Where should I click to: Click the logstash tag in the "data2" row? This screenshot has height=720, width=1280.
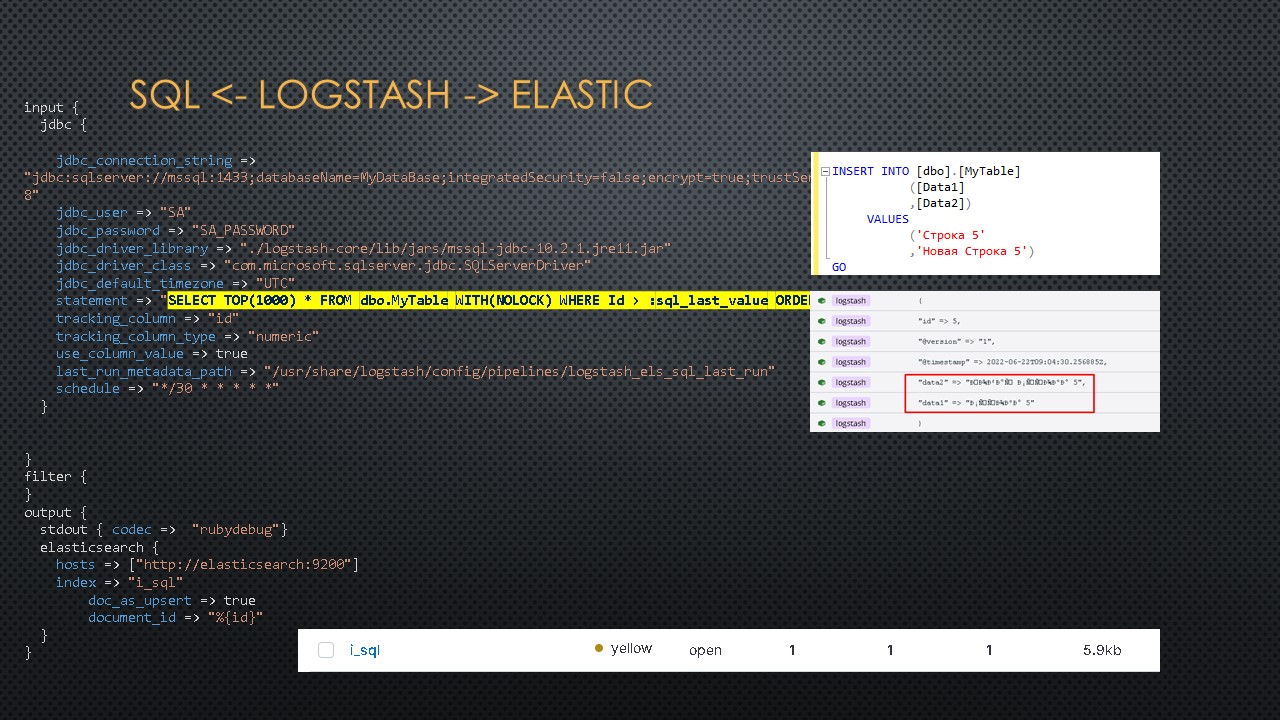click(851, 382)
